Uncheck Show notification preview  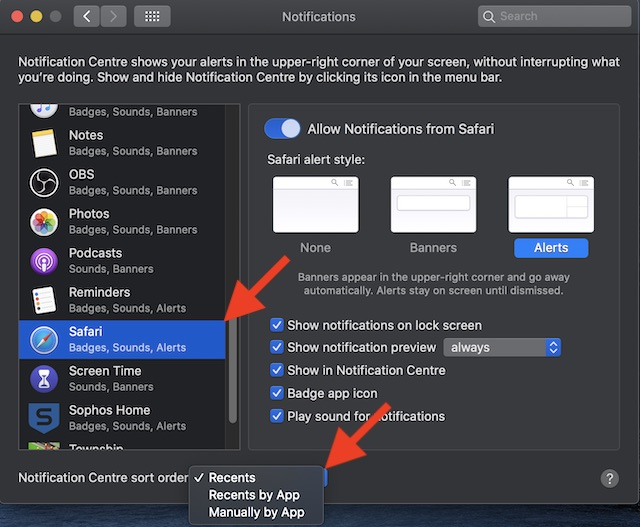click(x=277, y=347)
